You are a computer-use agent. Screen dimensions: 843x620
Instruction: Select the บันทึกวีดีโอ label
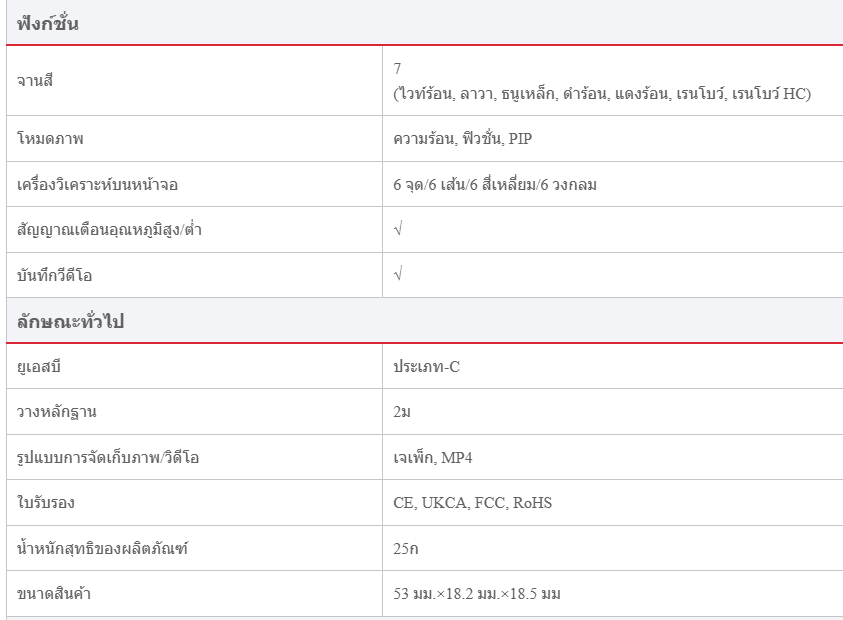61,275
